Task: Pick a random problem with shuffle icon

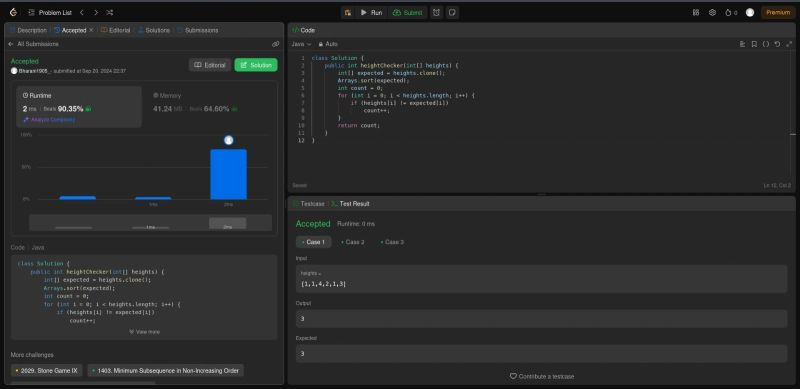Action: (110, 12)
